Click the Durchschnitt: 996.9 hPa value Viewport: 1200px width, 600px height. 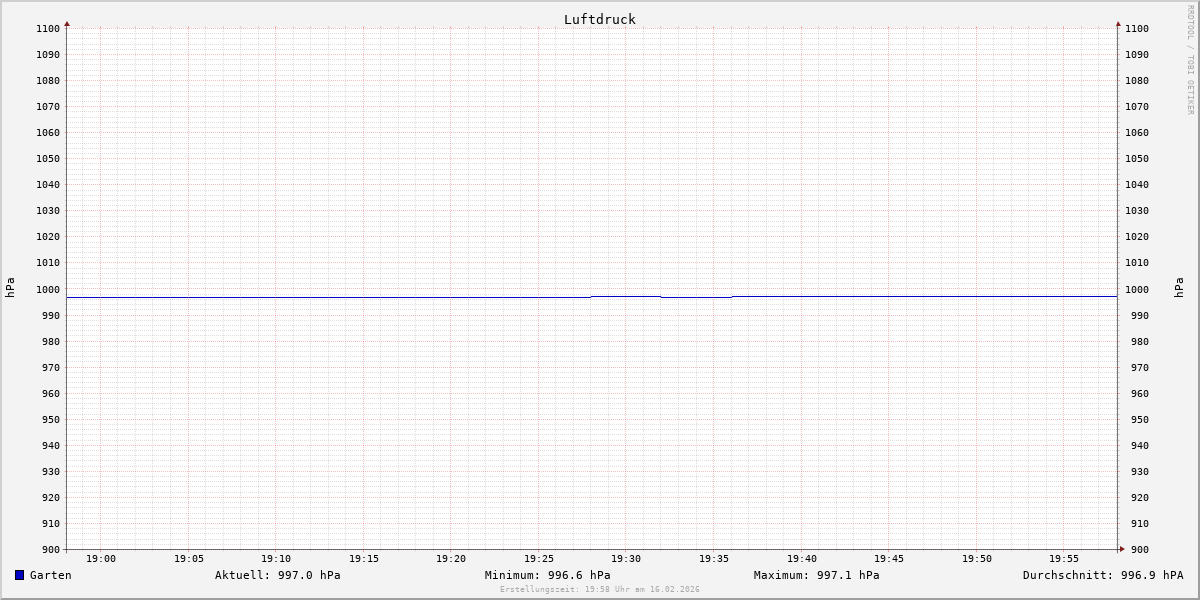pyautogui.click(x=1103, y=575)
